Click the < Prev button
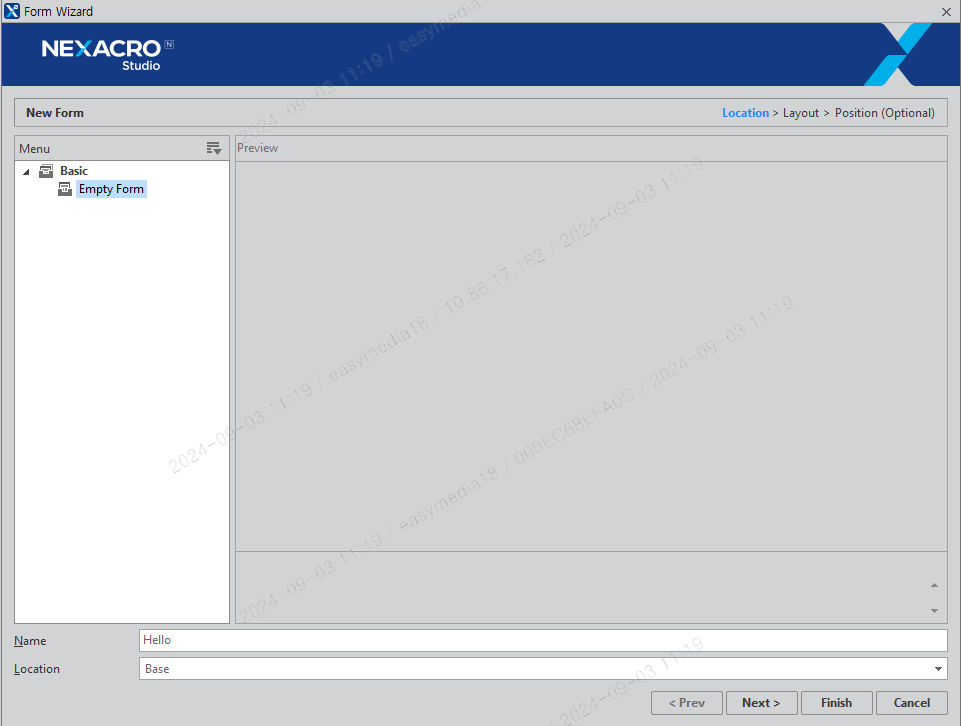 (686, 703)
